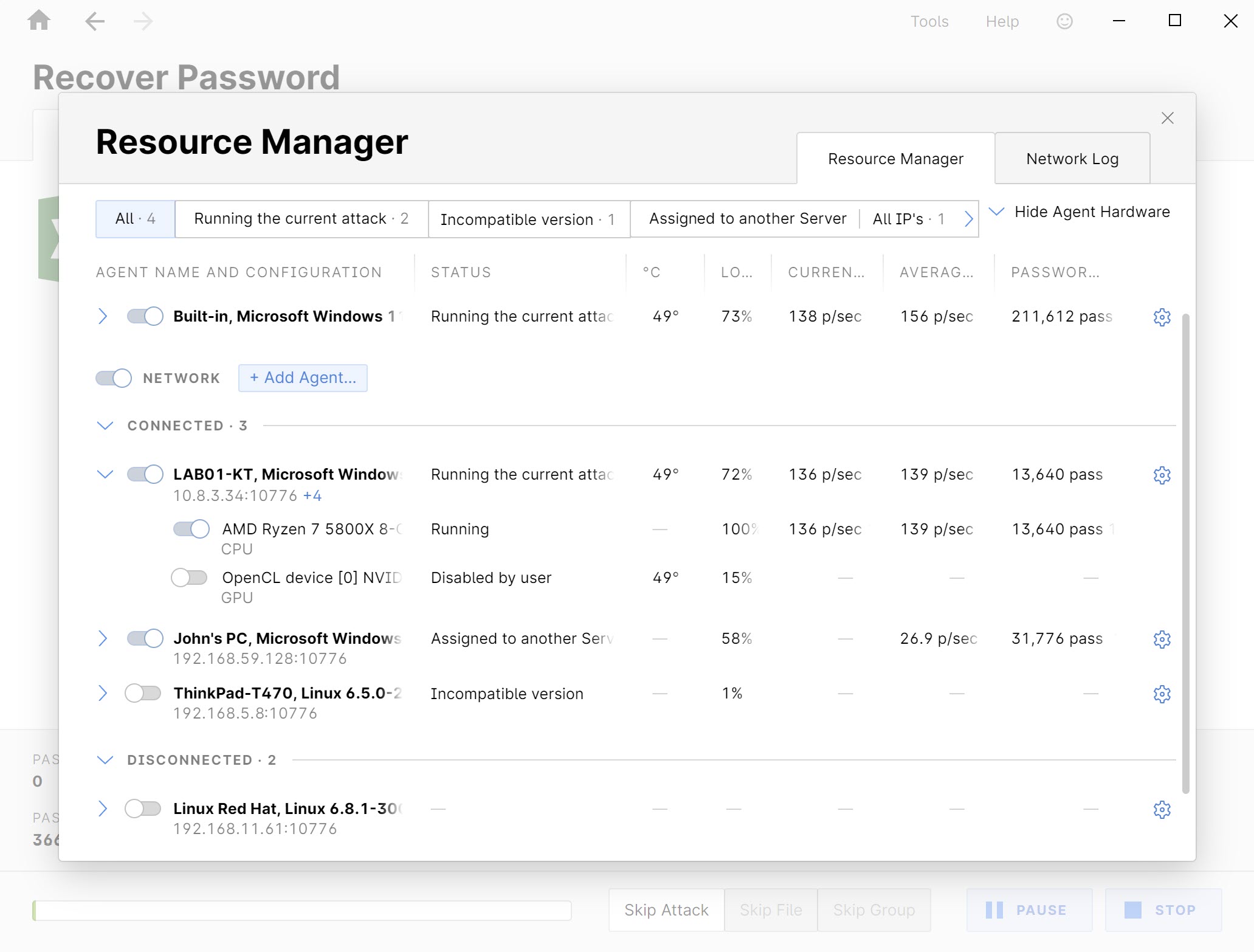The height and width of the screenshot is (952, 1254).
Task: Go to the Home screen icon
Action: [x=39, y=21]
